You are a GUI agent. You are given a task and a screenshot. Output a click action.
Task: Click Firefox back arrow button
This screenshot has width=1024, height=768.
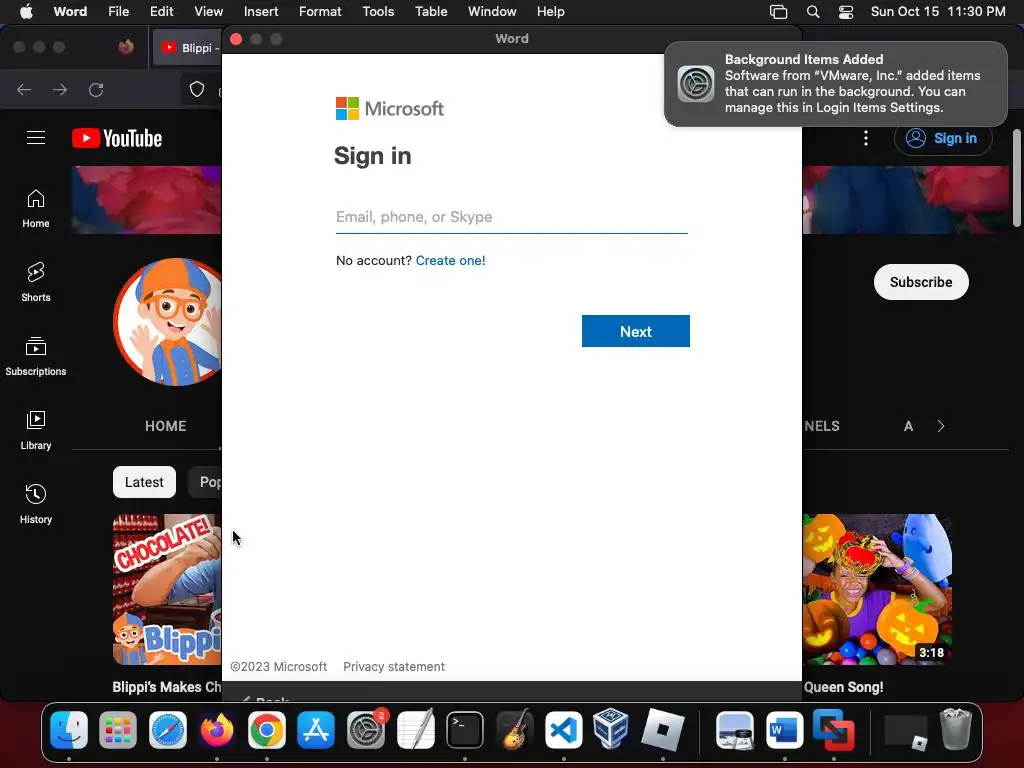coord(24,89)
